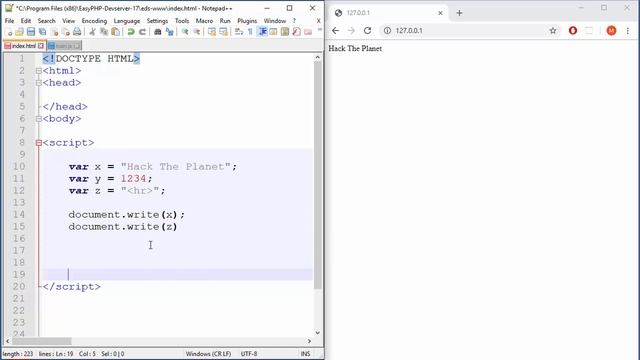This screenshot has width=640, height=360.
Task: Click the horizontal scrollbar thumb in editor
Action: point(42,341)
